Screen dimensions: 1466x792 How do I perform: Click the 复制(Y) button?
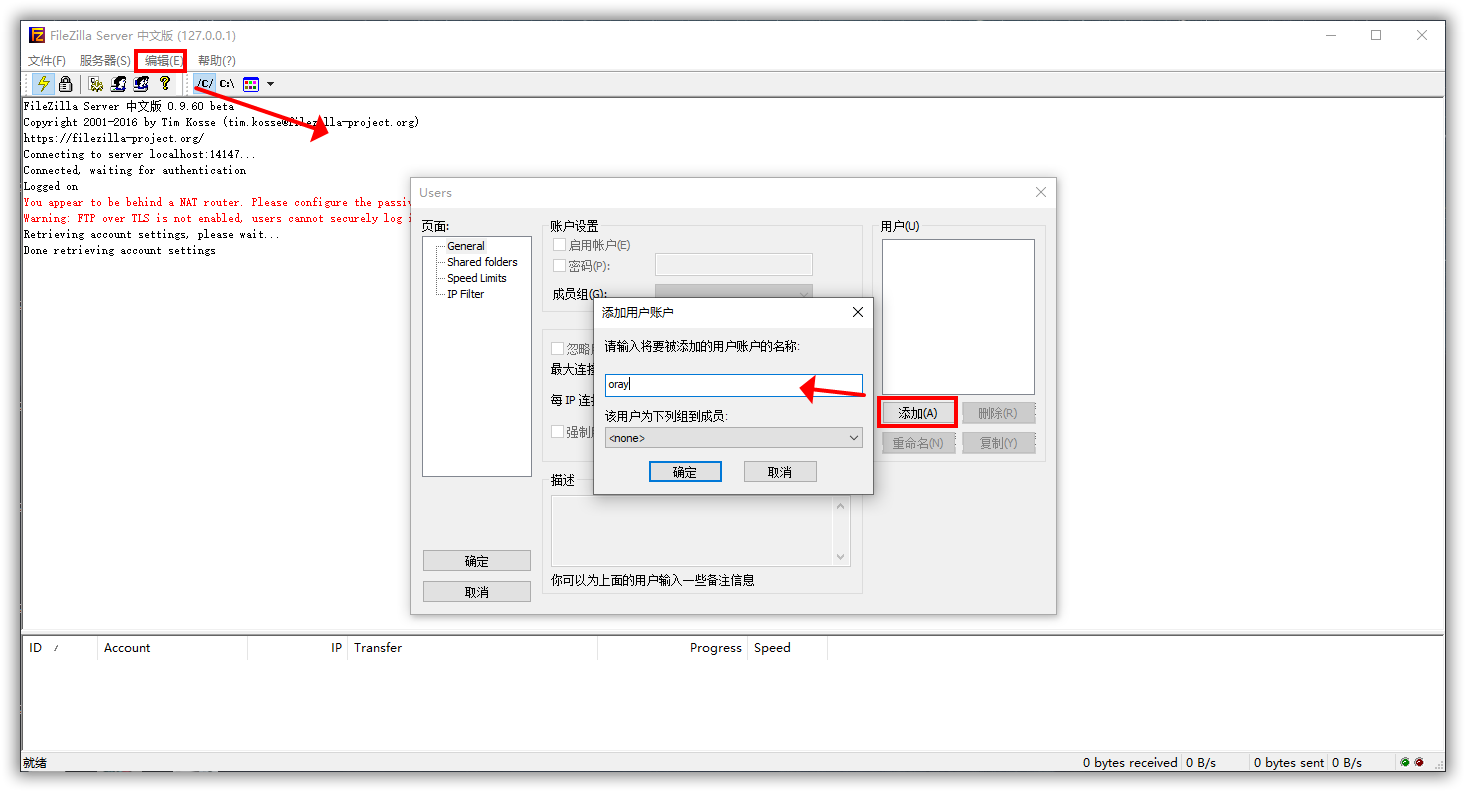(x=998, y=443)
